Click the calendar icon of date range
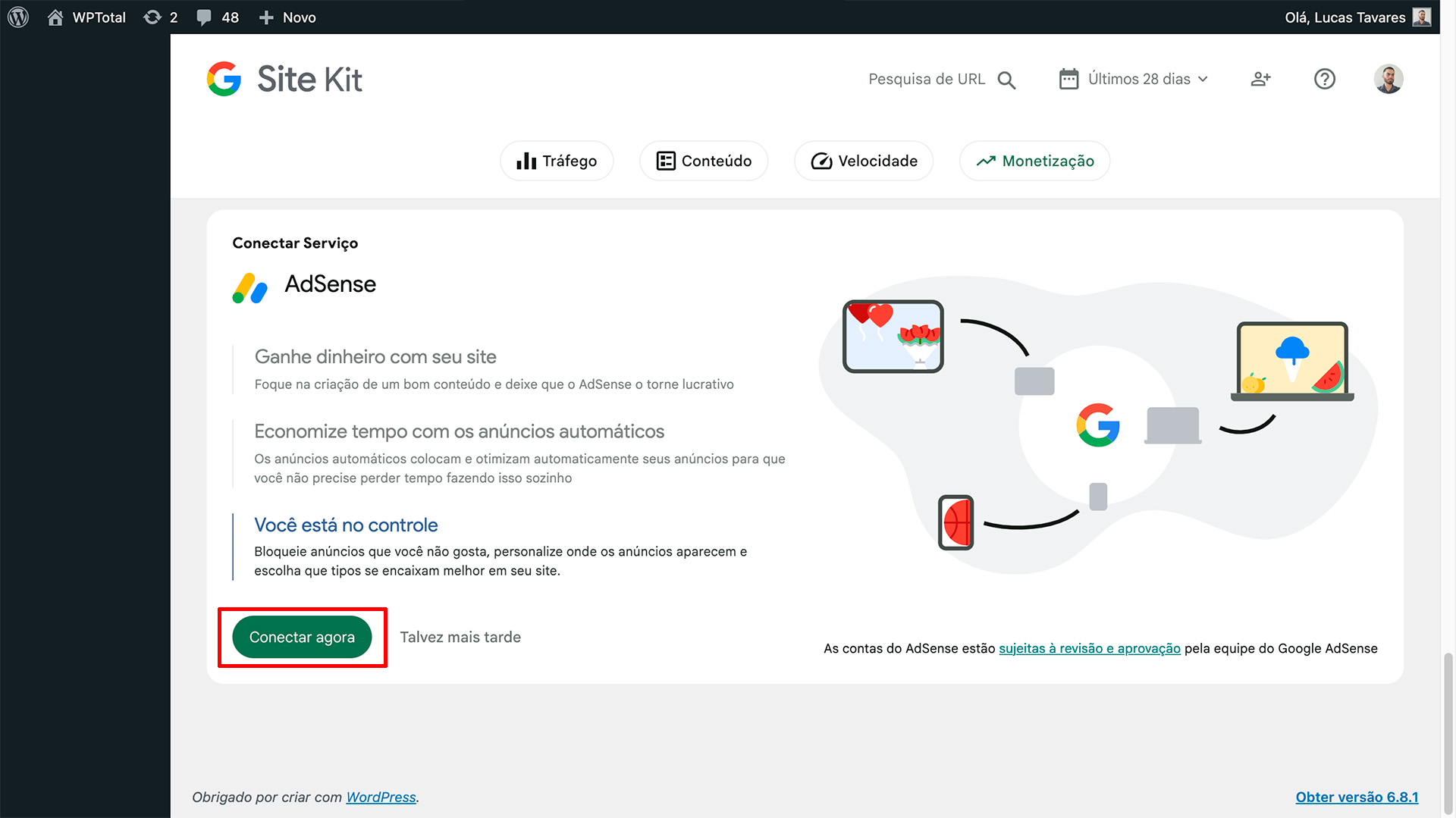Image resolution: width=1456 pixels, height=818 pixels. tap(1068, 79)
